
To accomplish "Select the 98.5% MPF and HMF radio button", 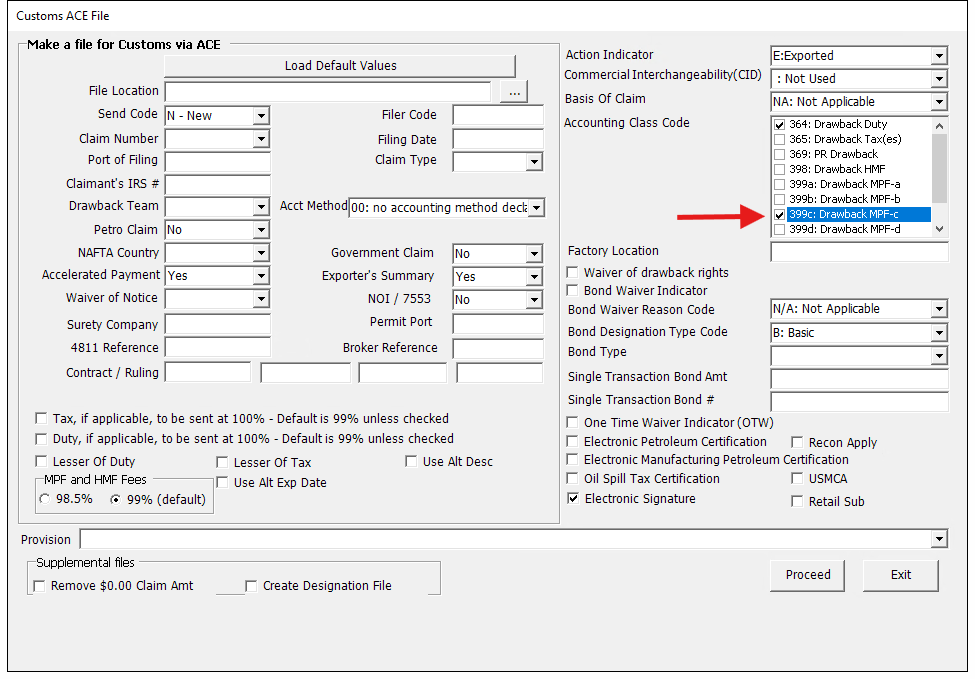I will tap(45, 499).
